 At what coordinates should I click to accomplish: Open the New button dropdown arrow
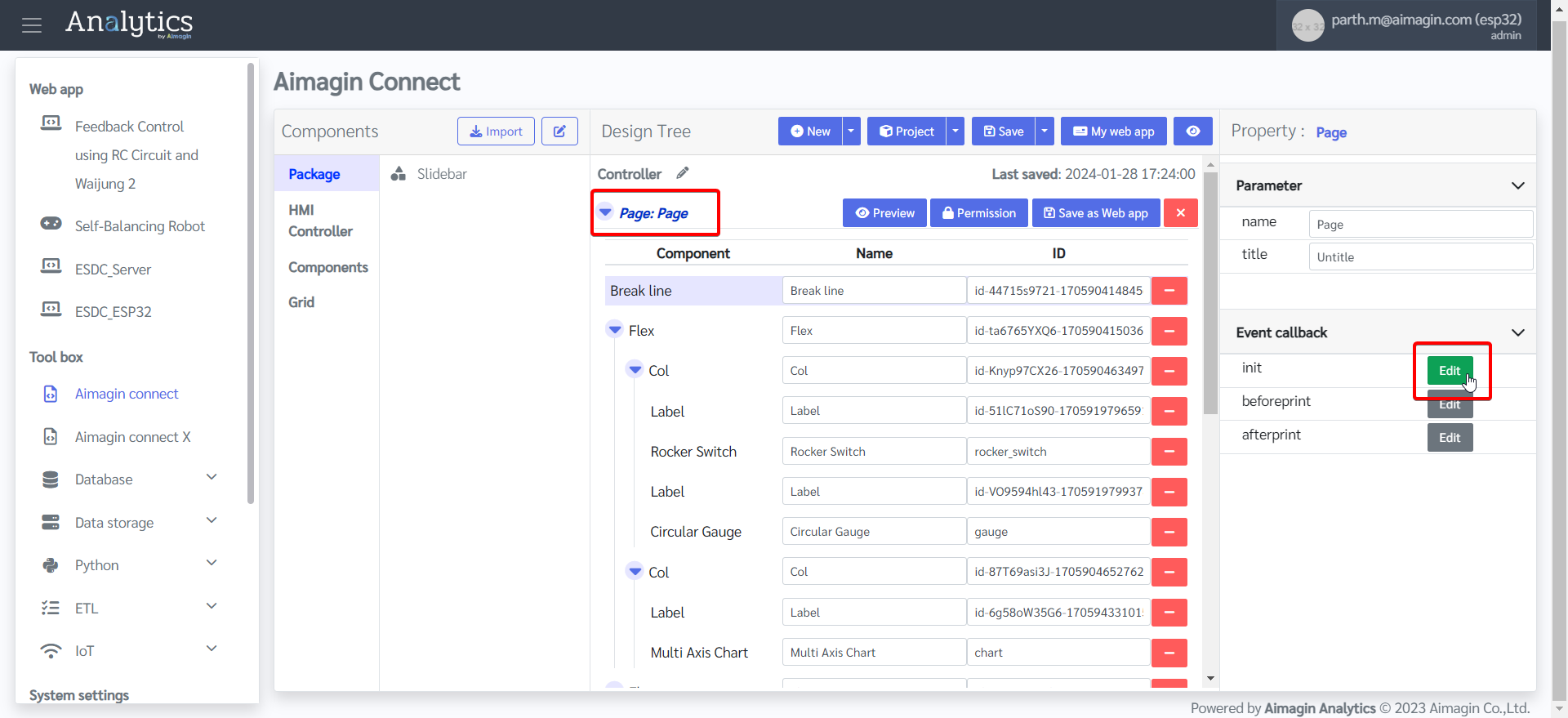[x=851, y=132]
